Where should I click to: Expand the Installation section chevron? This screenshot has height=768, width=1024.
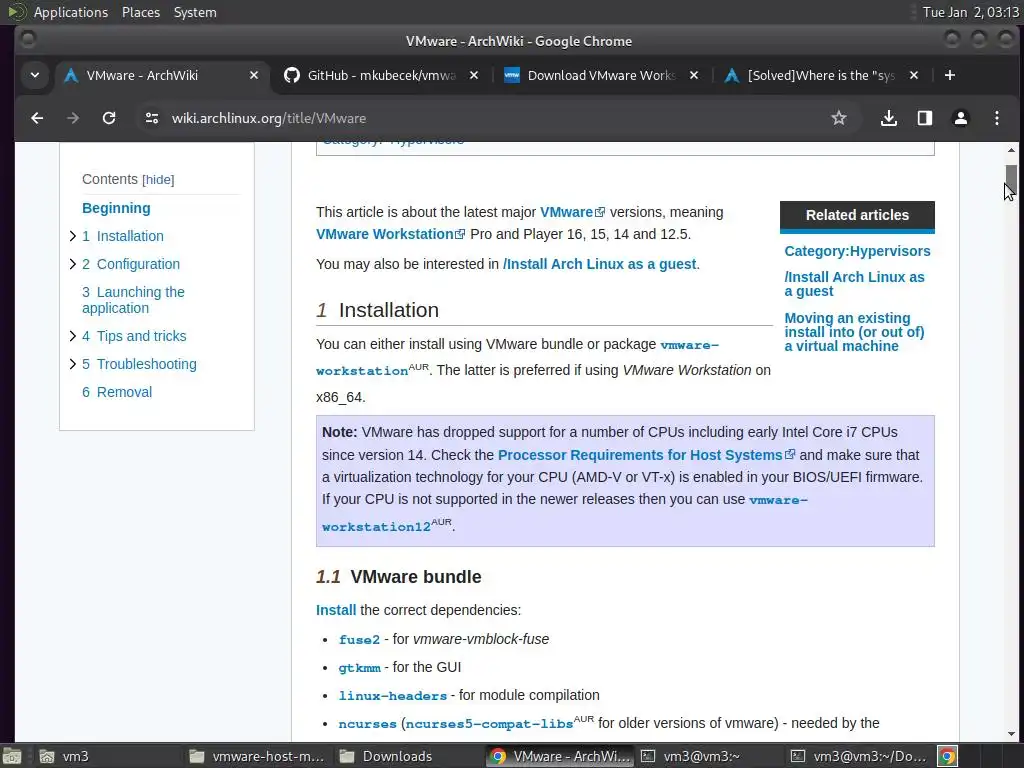click(x=72, y=236)
